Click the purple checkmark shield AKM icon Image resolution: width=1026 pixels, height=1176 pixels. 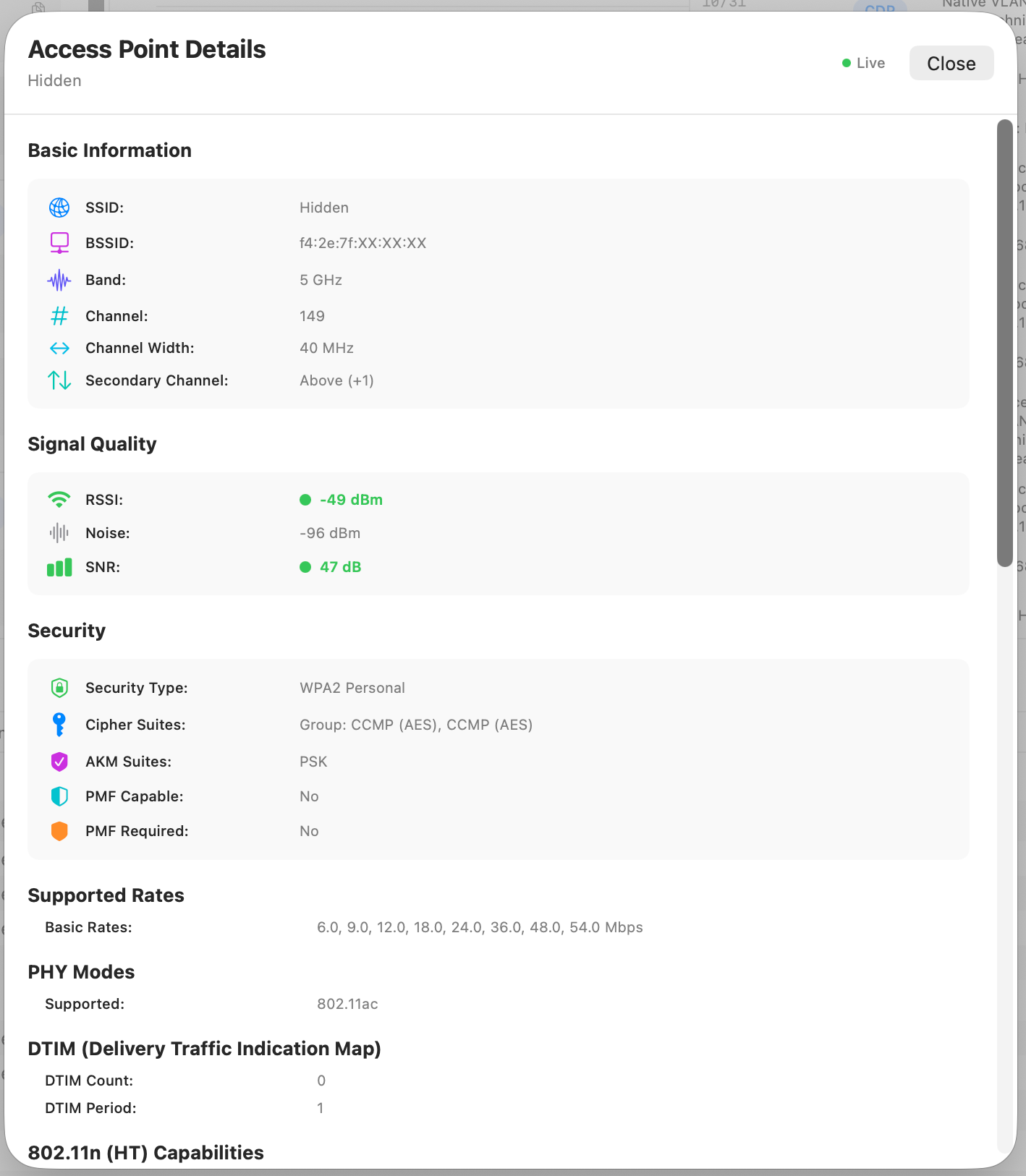point(59,762)
